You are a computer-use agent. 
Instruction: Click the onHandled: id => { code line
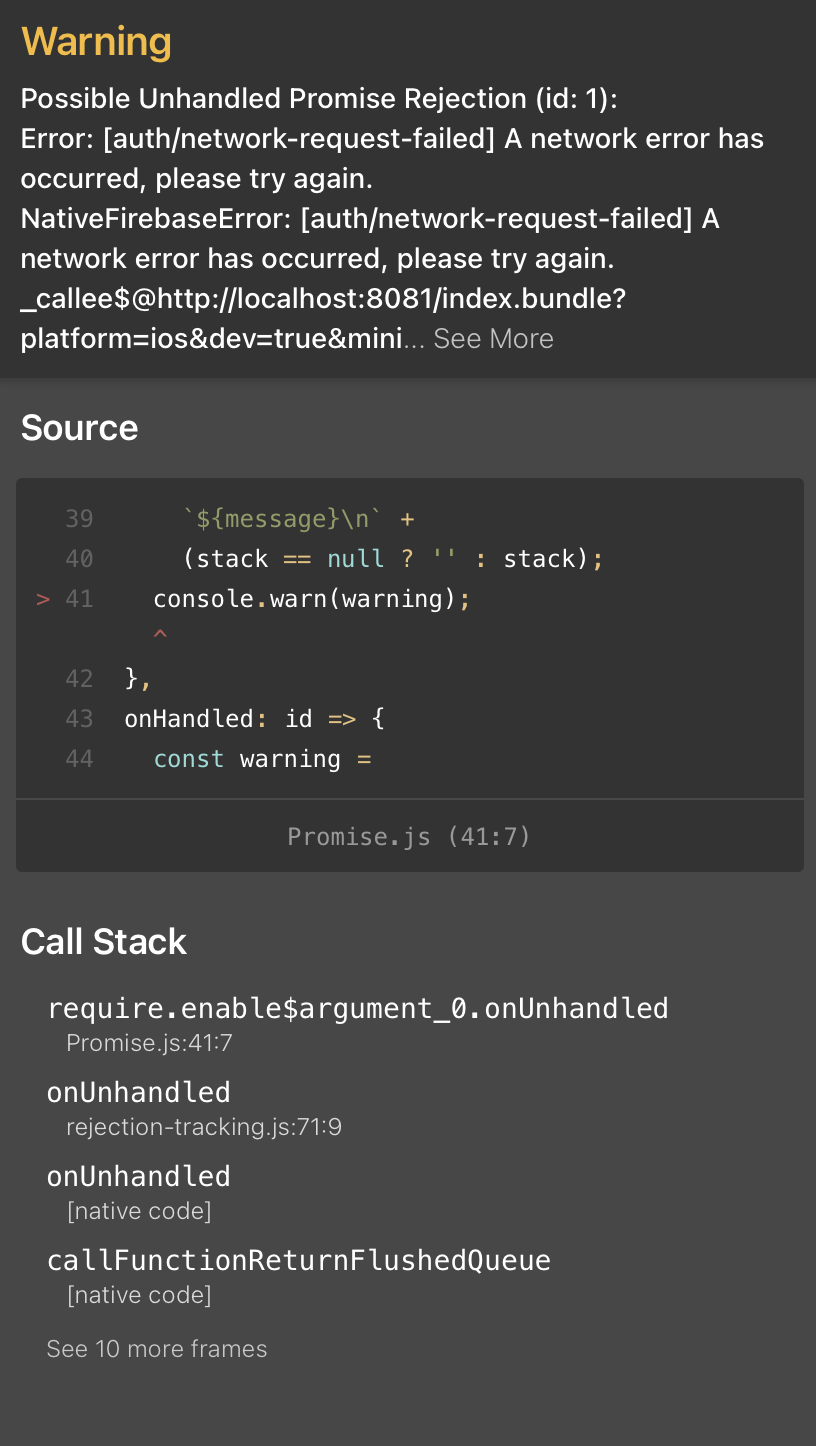(x=255, y=719)
